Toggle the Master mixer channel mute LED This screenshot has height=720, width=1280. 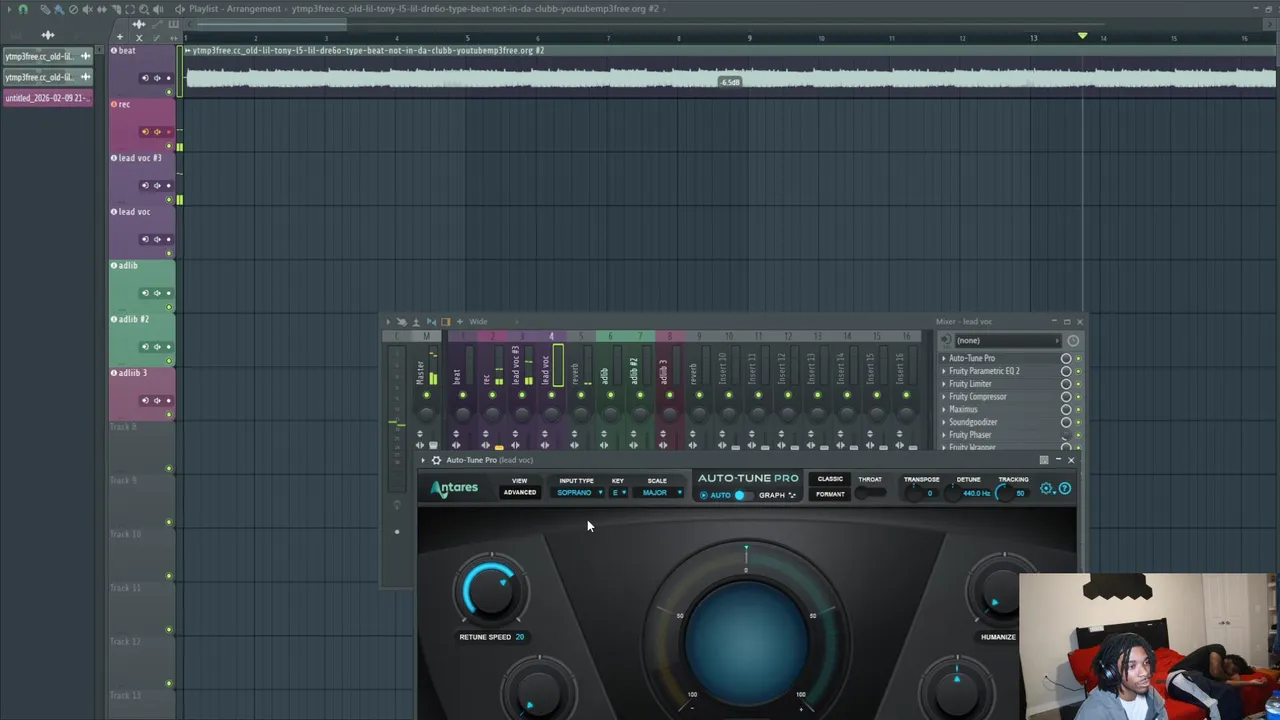(426, 395)
